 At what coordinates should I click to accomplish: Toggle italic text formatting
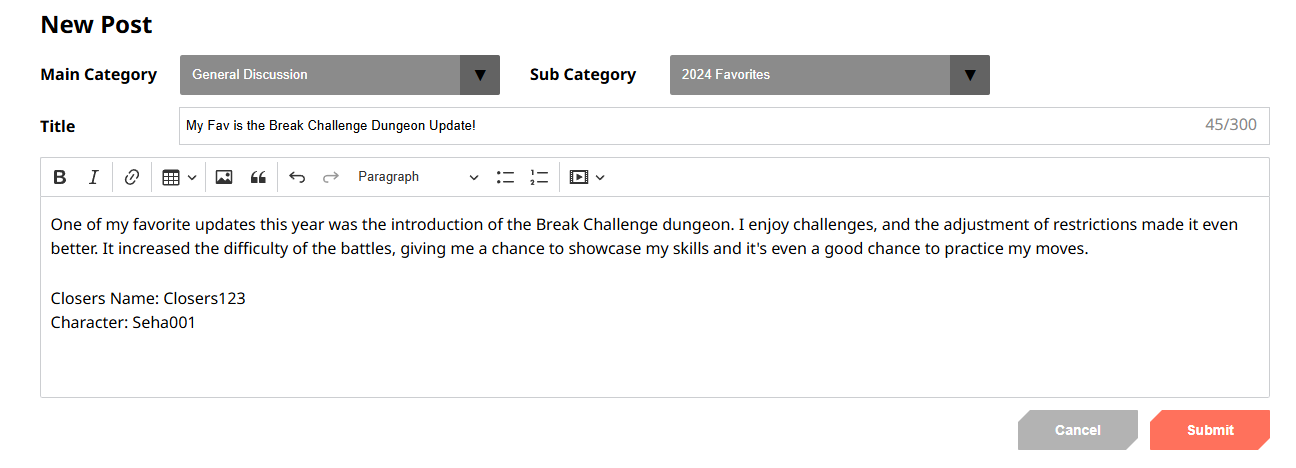point(94,177)
